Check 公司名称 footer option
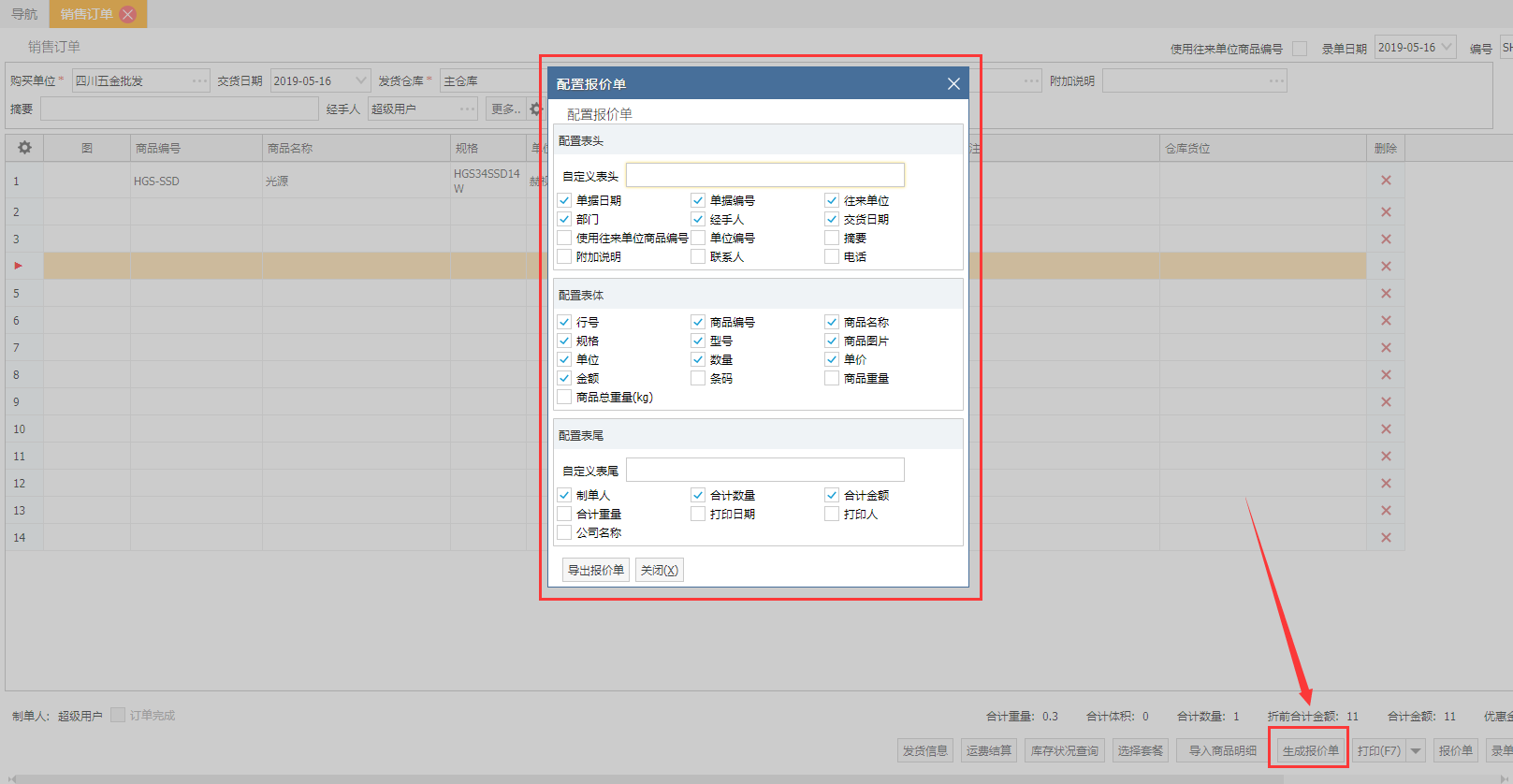This screenshot has width=1513, height=784. 564,532
